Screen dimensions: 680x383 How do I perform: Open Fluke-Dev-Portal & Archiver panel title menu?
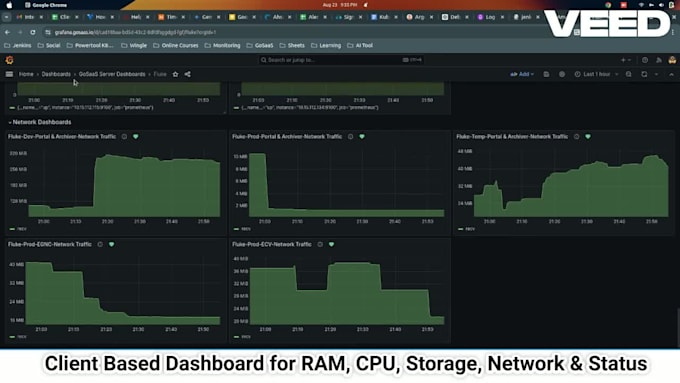(62, 137)
